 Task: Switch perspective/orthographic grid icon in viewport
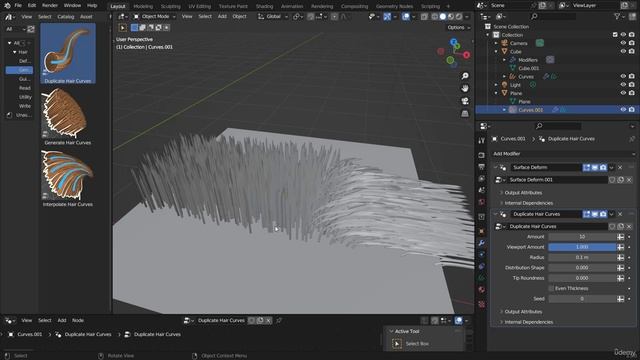(x=465, y=113)
